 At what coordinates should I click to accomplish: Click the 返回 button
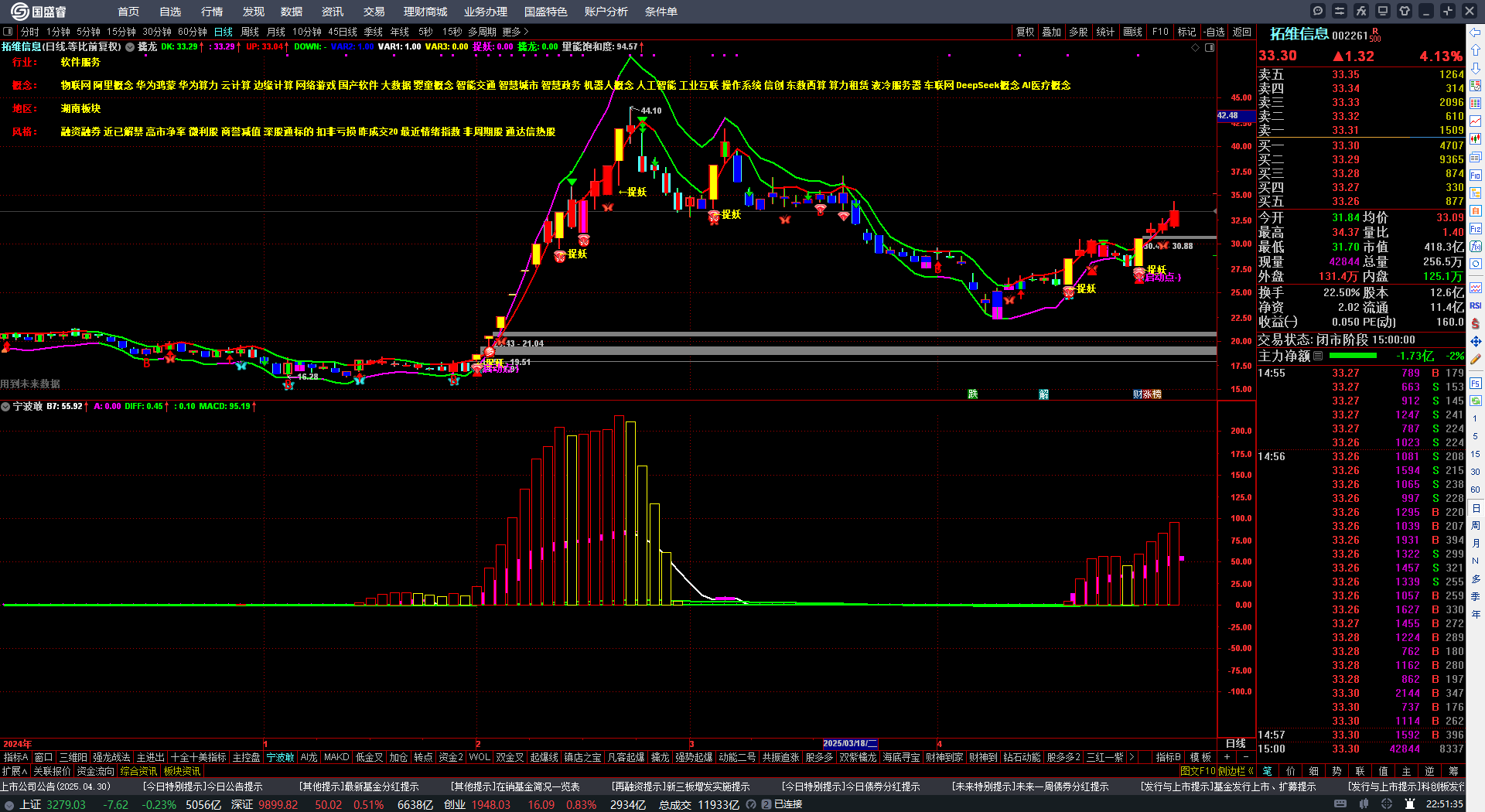tap(1242, 32)
